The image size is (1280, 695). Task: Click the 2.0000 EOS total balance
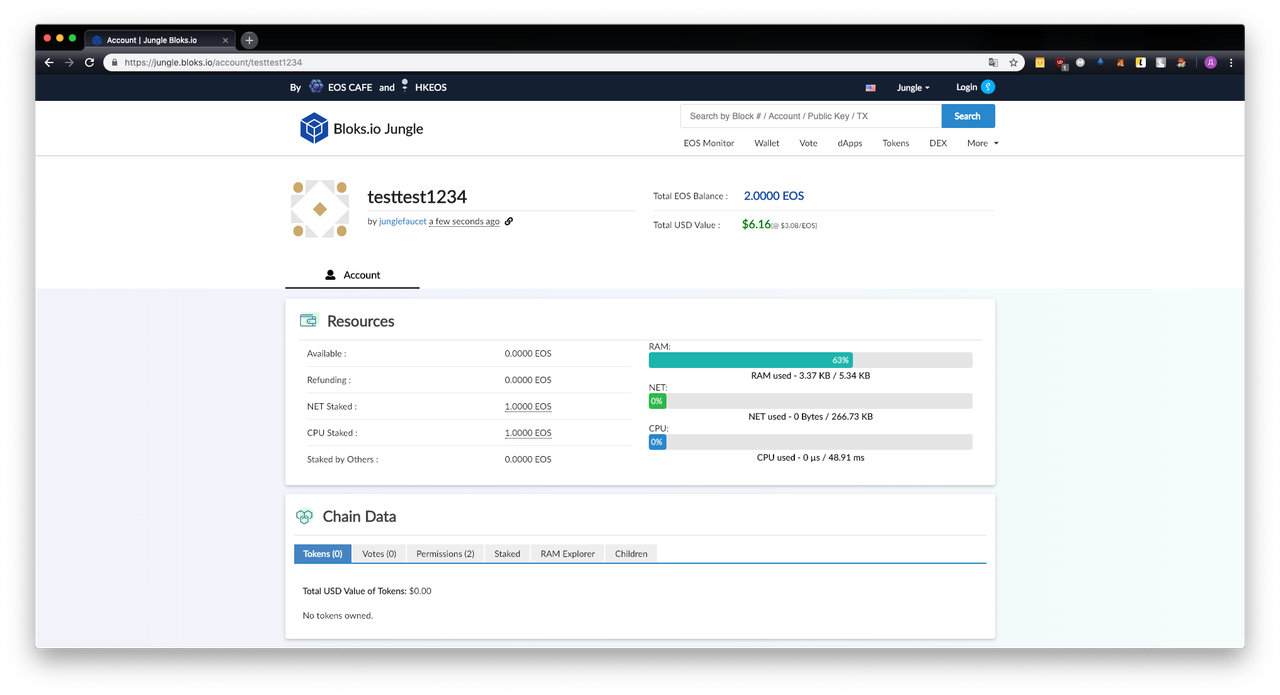(x=774, y=196)
